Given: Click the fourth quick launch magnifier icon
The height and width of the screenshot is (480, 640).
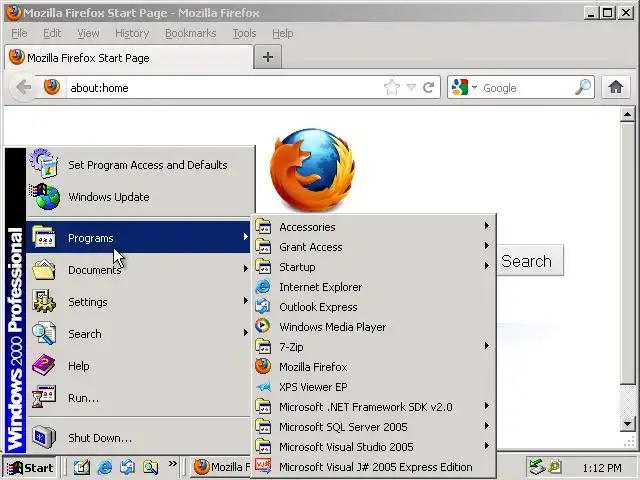Looking at the screenshot, I should point(150,467).
